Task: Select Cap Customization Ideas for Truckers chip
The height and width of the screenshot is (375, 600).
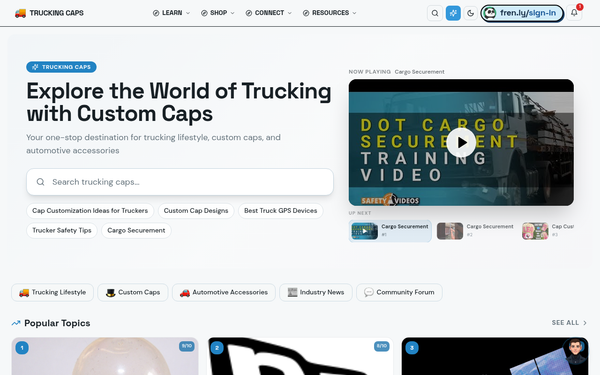Action: click(x=90, y=211)
